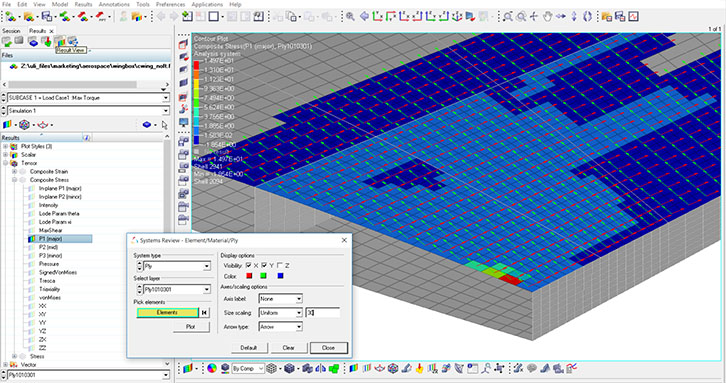Uncheck the X visibility checkbox

249,265
